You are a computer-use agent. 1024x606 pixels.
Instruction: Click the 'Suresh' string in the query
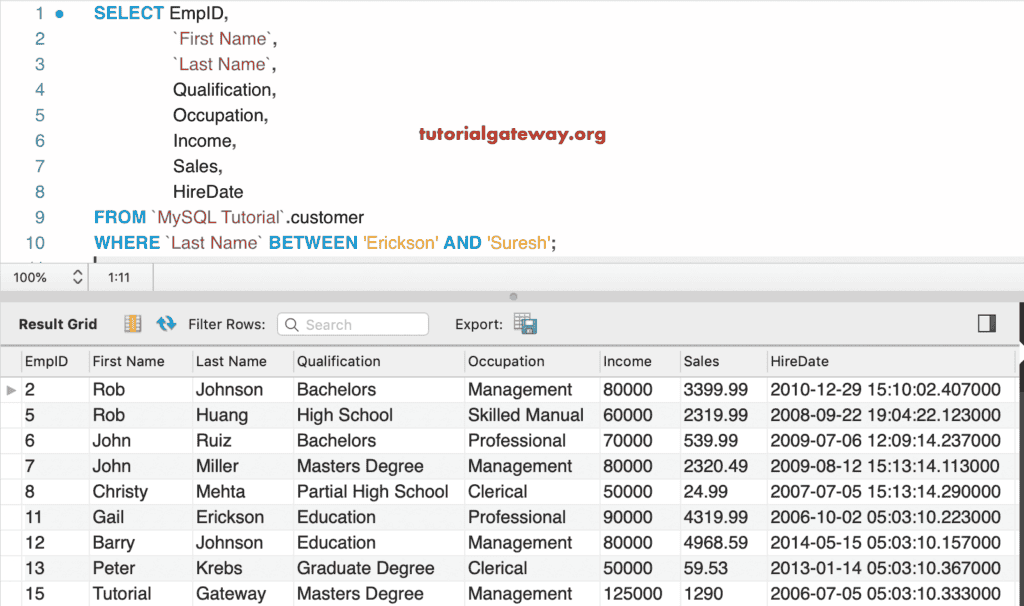pyautogui.click(x=519, y=243)
